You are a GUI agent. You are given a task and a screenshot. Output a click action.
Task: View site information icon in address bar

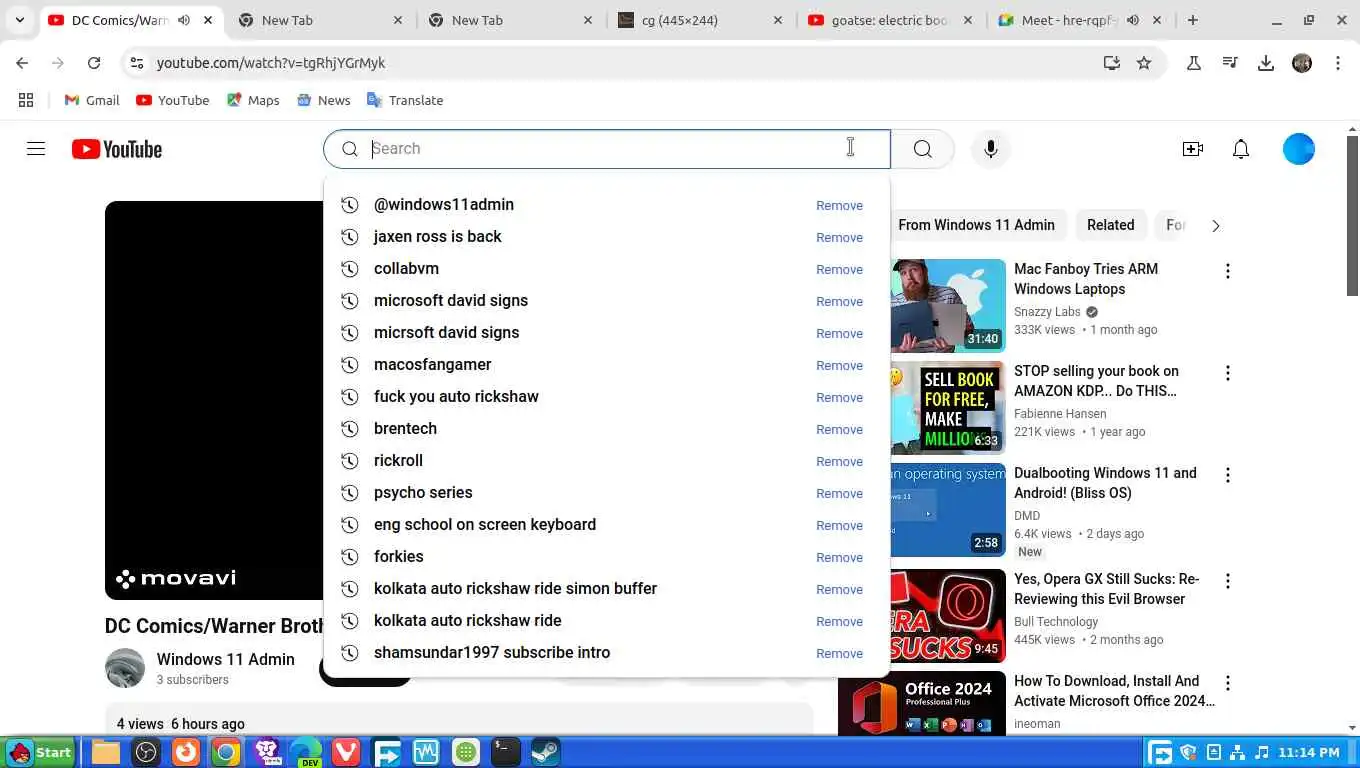pos(137,63)
